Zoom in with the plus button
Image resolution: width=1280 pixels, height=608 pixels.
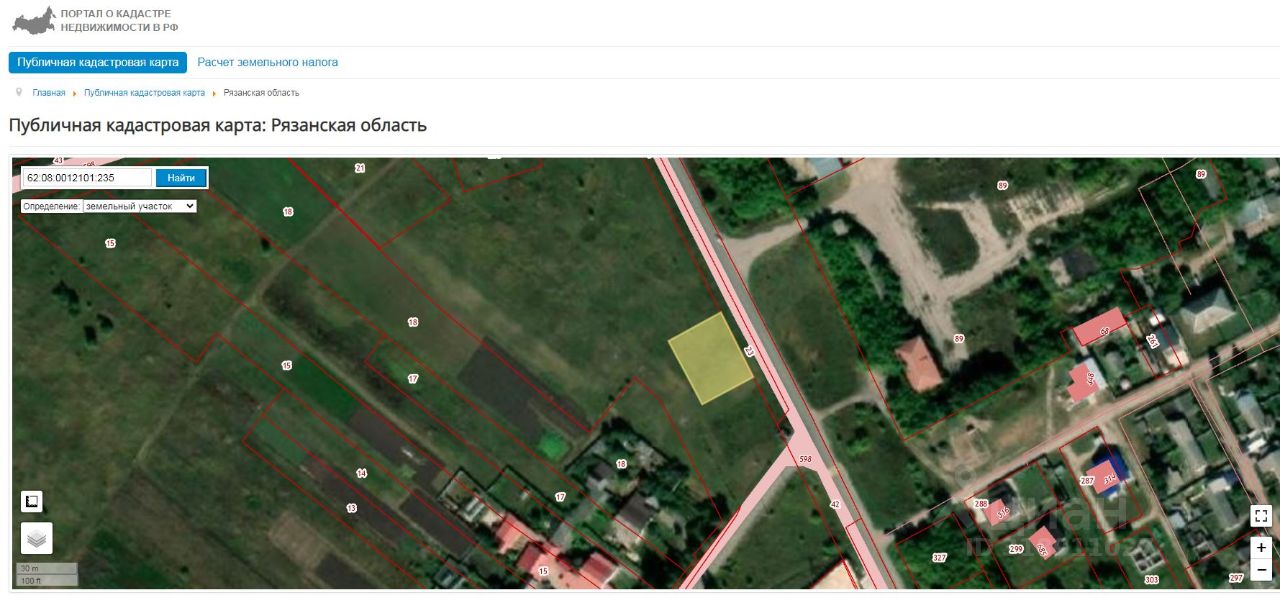pos(1261,547)
